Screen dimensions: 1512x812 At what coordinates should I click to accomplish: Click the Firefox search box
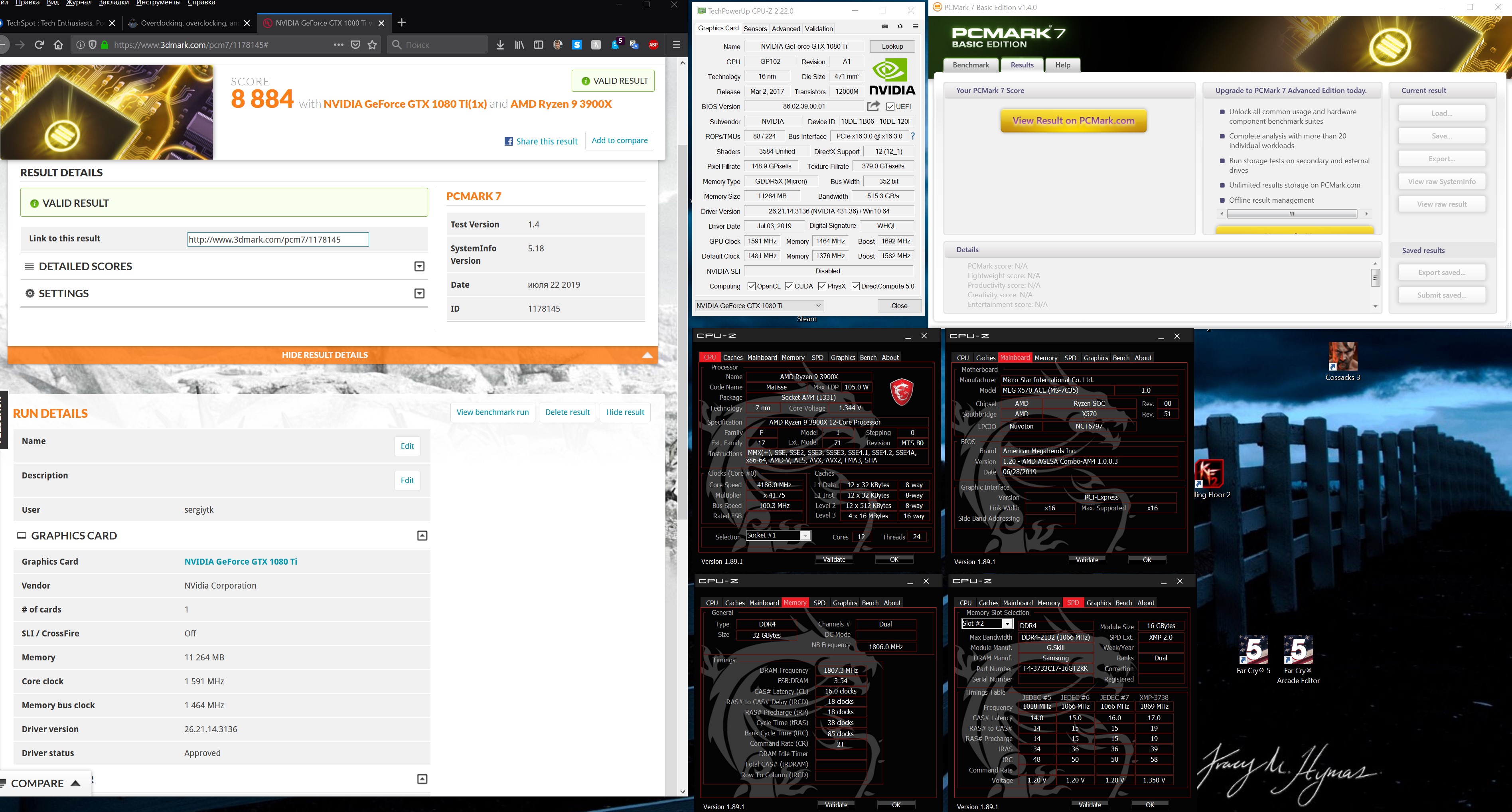(437, 45)
